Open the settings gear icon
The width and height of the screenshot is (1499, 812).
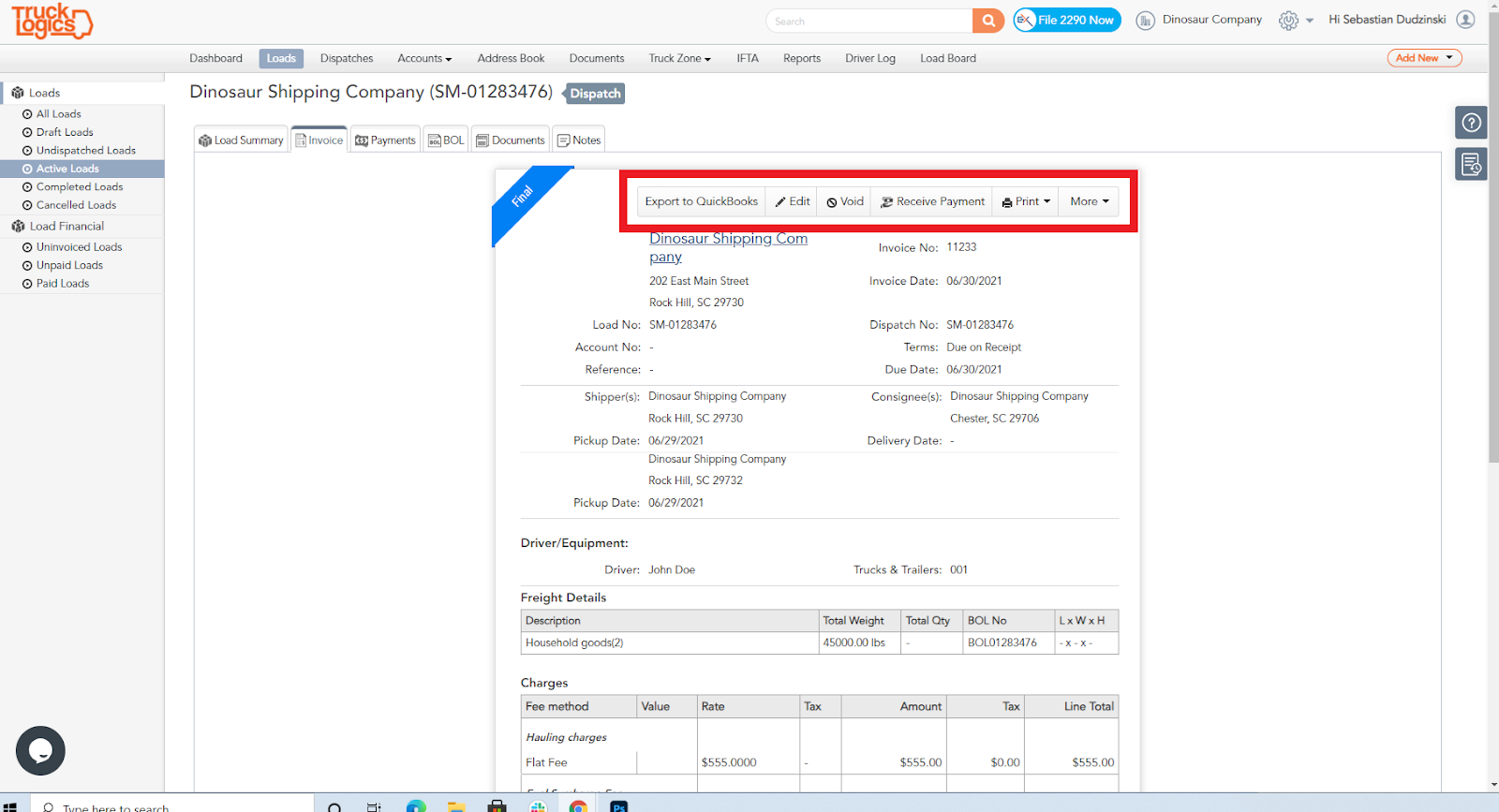click(x=1289, y=21)
